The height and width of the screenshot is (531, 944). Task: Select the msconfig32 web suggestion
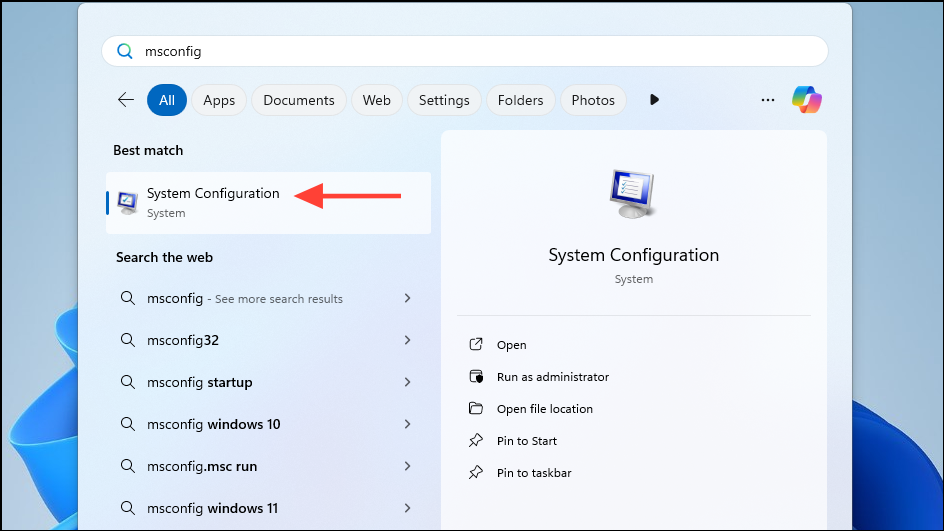[x=269, y=340]
